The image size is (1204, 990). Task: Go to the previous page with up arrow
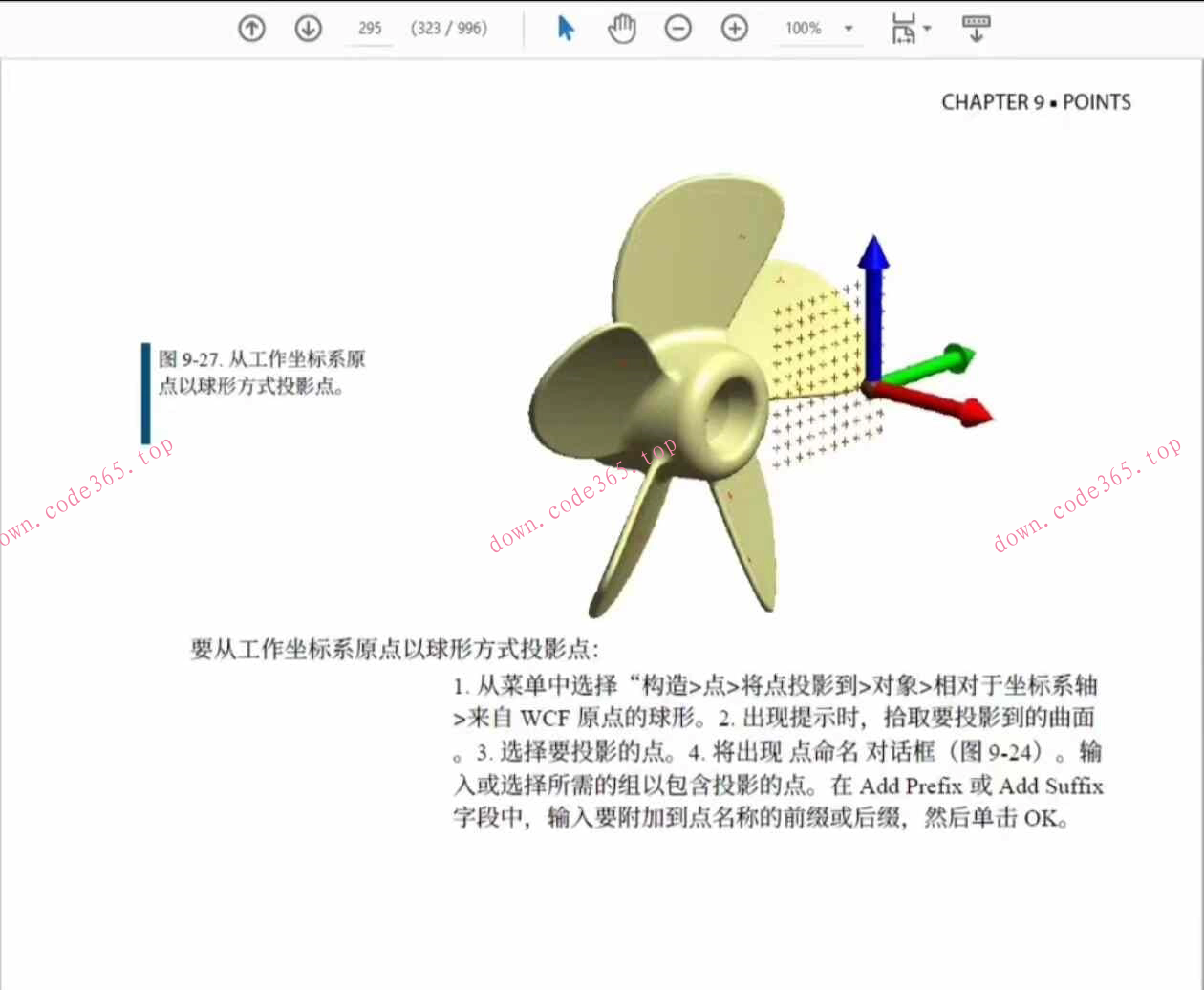click(x=250, y=29)
